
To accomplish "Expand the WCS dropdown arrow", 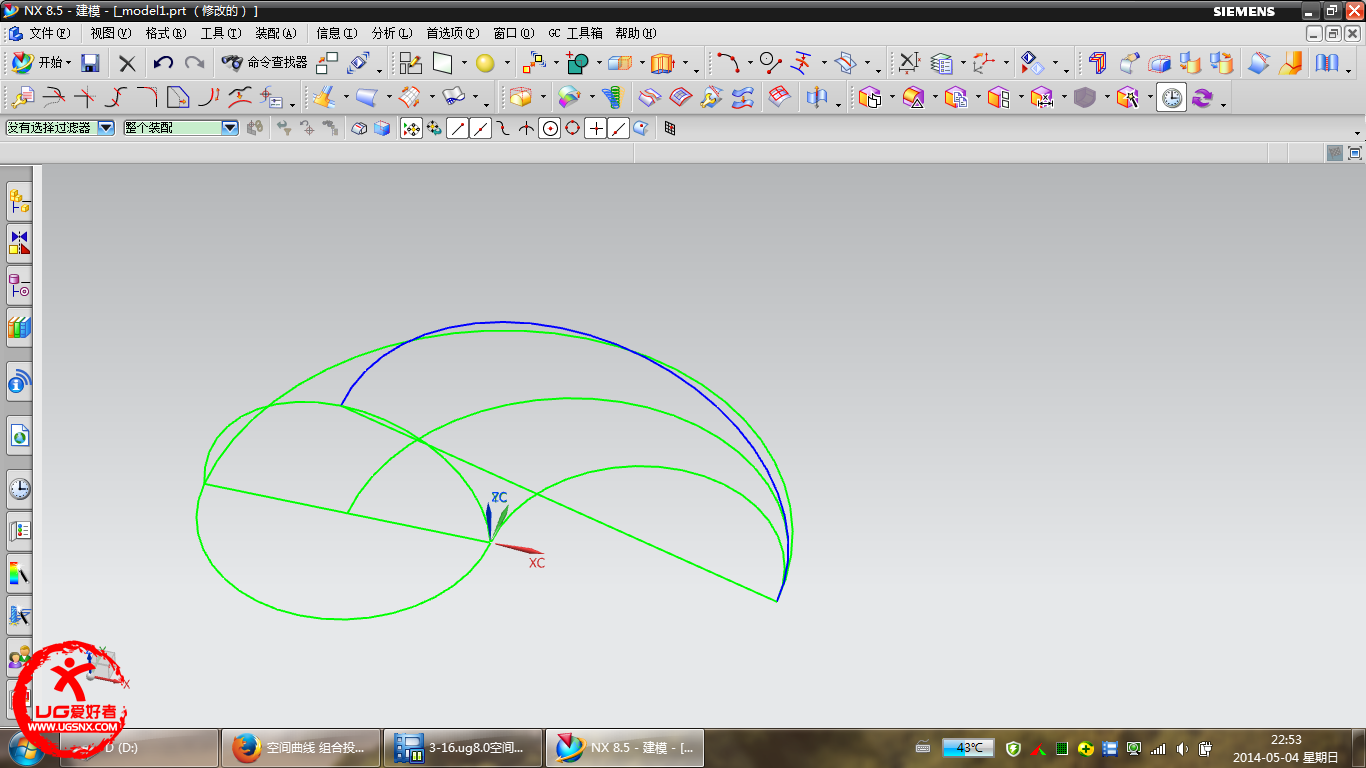I will [x=1005, y=64].
